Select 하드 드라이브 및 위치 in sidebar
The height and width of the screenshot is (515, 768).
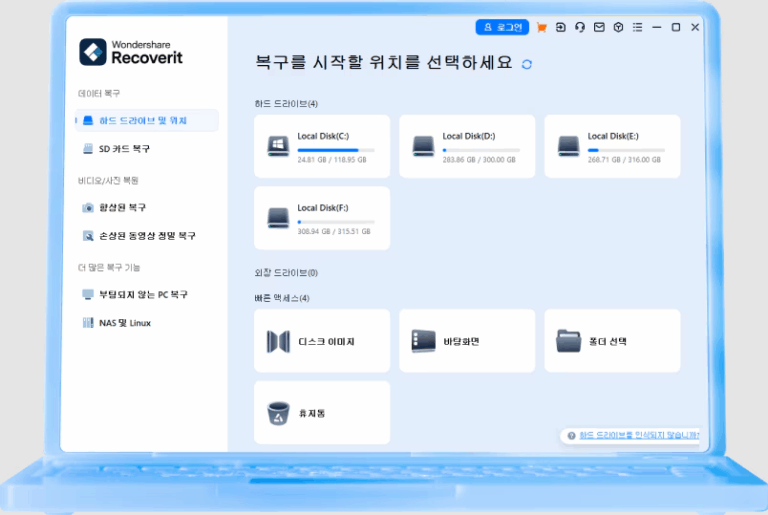147,121
